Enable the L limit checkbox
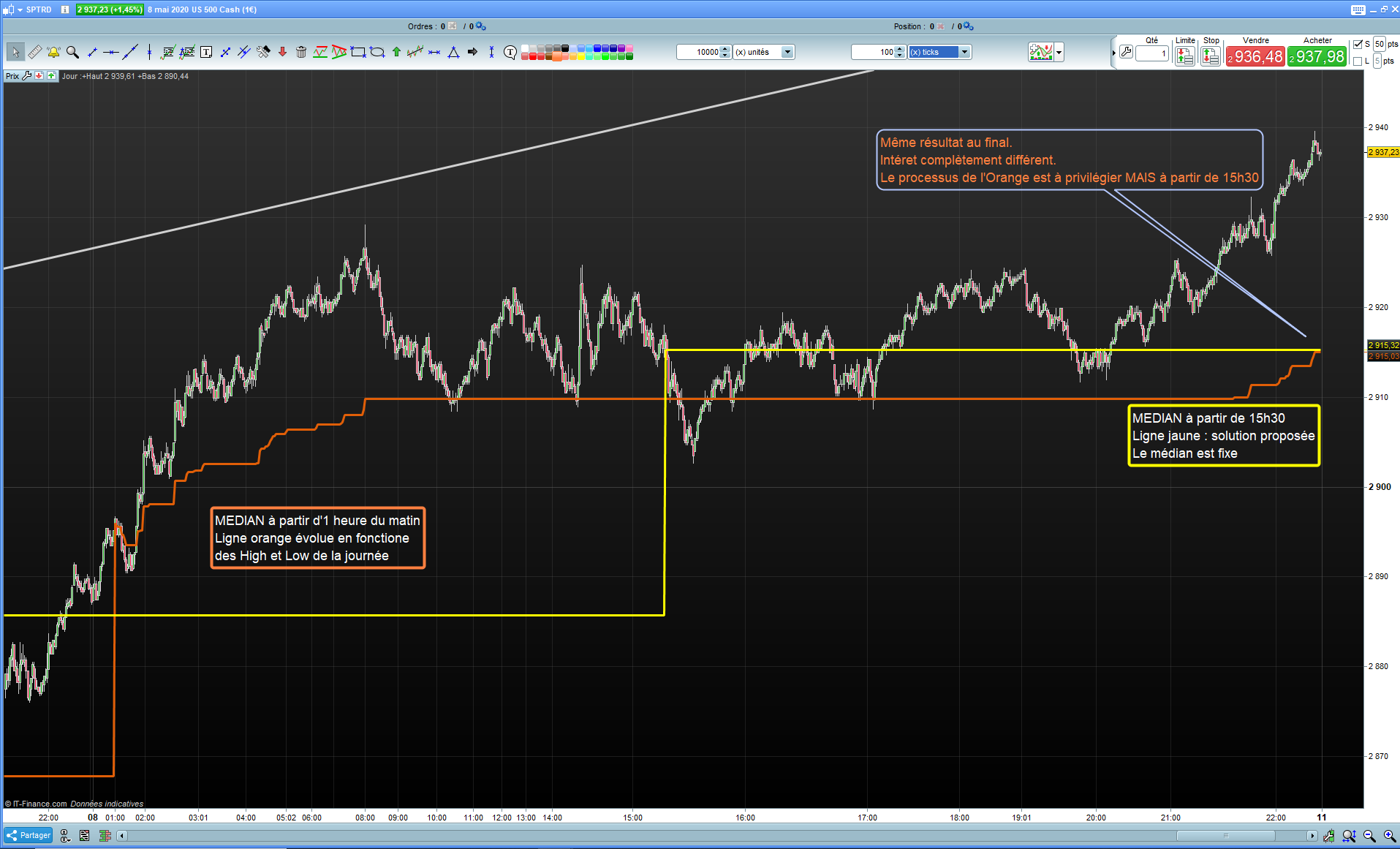The height and width of the screenshot is (849, 1400). point(1358,61)
